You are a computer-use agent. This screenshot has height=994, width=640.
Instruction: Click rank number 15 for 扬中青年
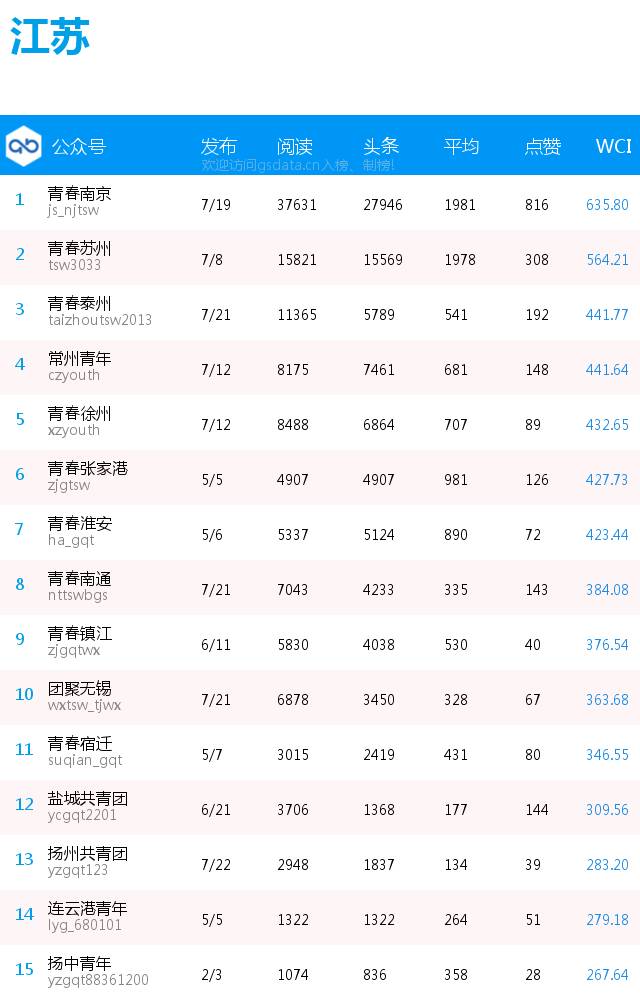[24, 969]
